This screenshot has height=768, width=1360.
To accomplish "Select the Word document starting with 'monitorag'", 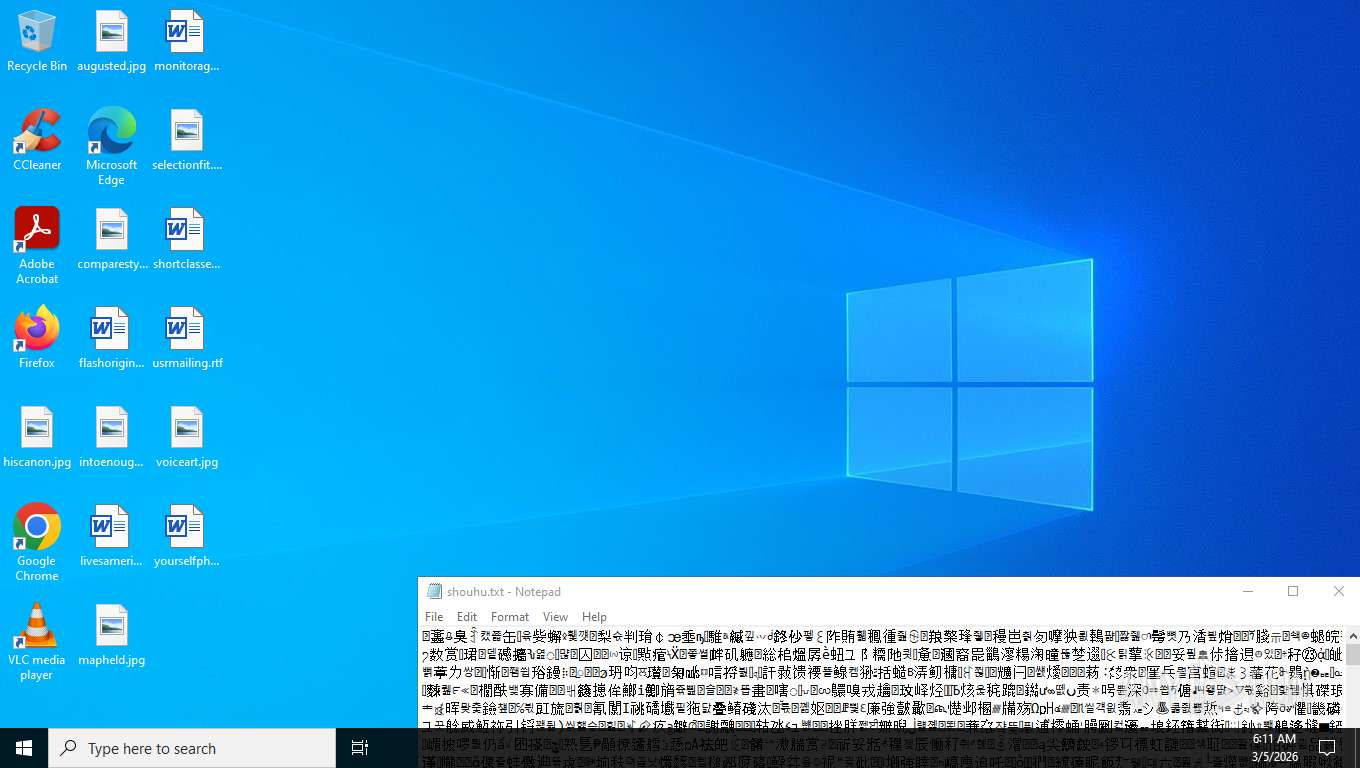I will [x=186, y=42].
